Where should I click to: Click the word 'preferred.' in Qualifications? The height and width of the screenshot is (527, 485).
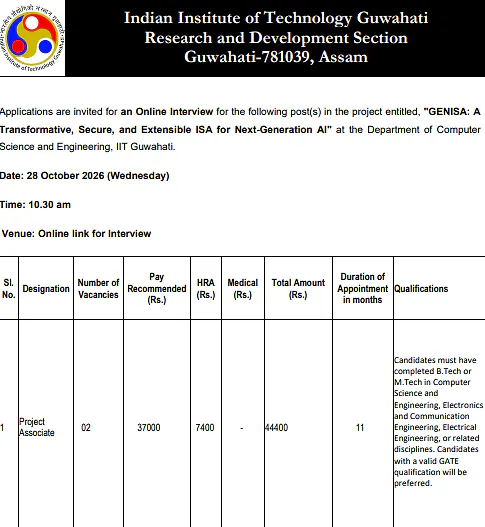[x=413, y=483]
